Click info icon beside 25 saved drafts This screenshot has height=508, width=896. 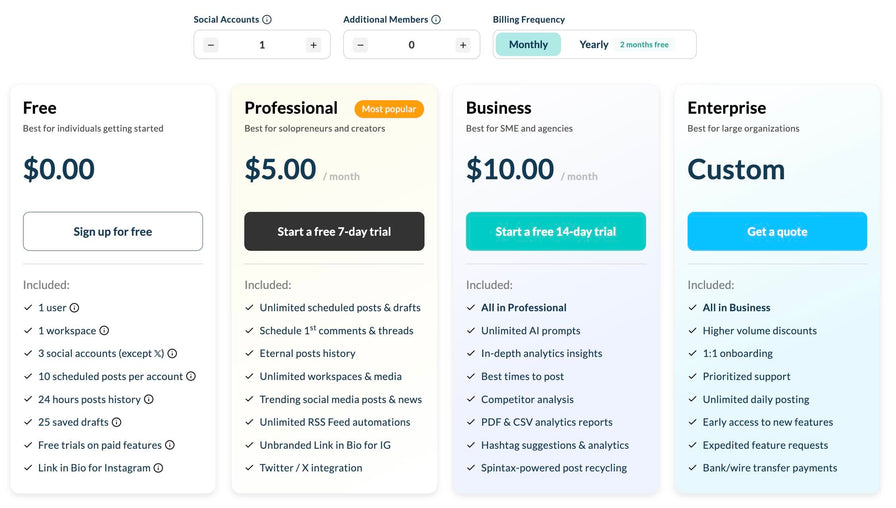coord(117,423)
